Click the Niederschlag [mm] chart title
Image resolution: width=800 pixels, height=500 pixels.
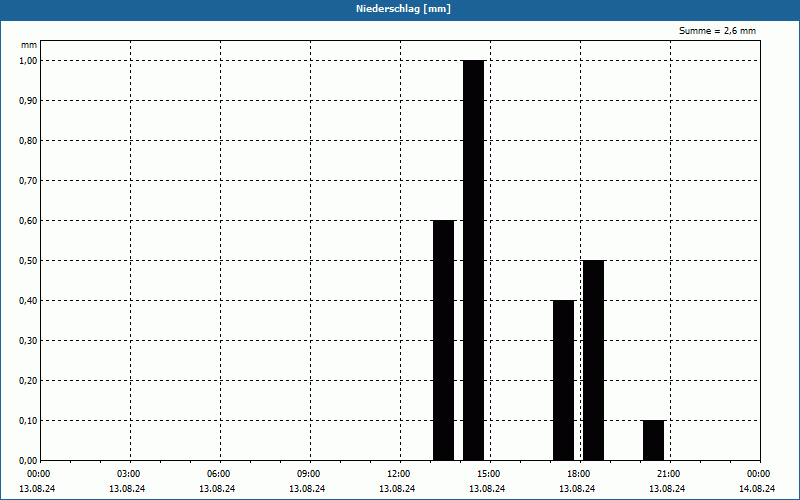403,9
